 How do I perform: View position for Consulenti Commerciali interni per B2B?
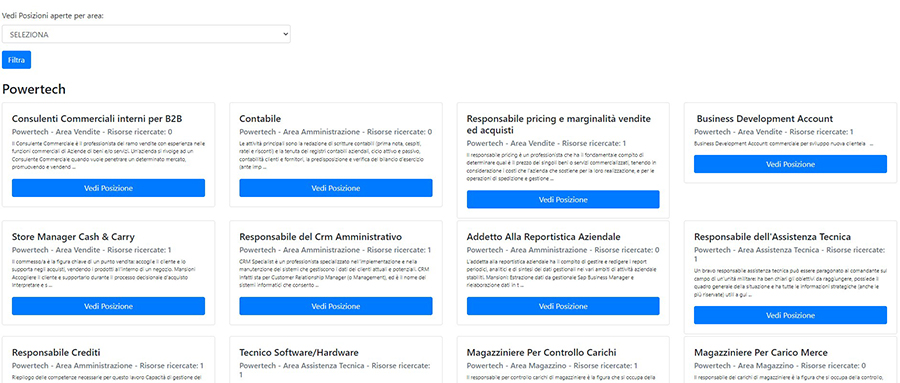pos(108,188)
